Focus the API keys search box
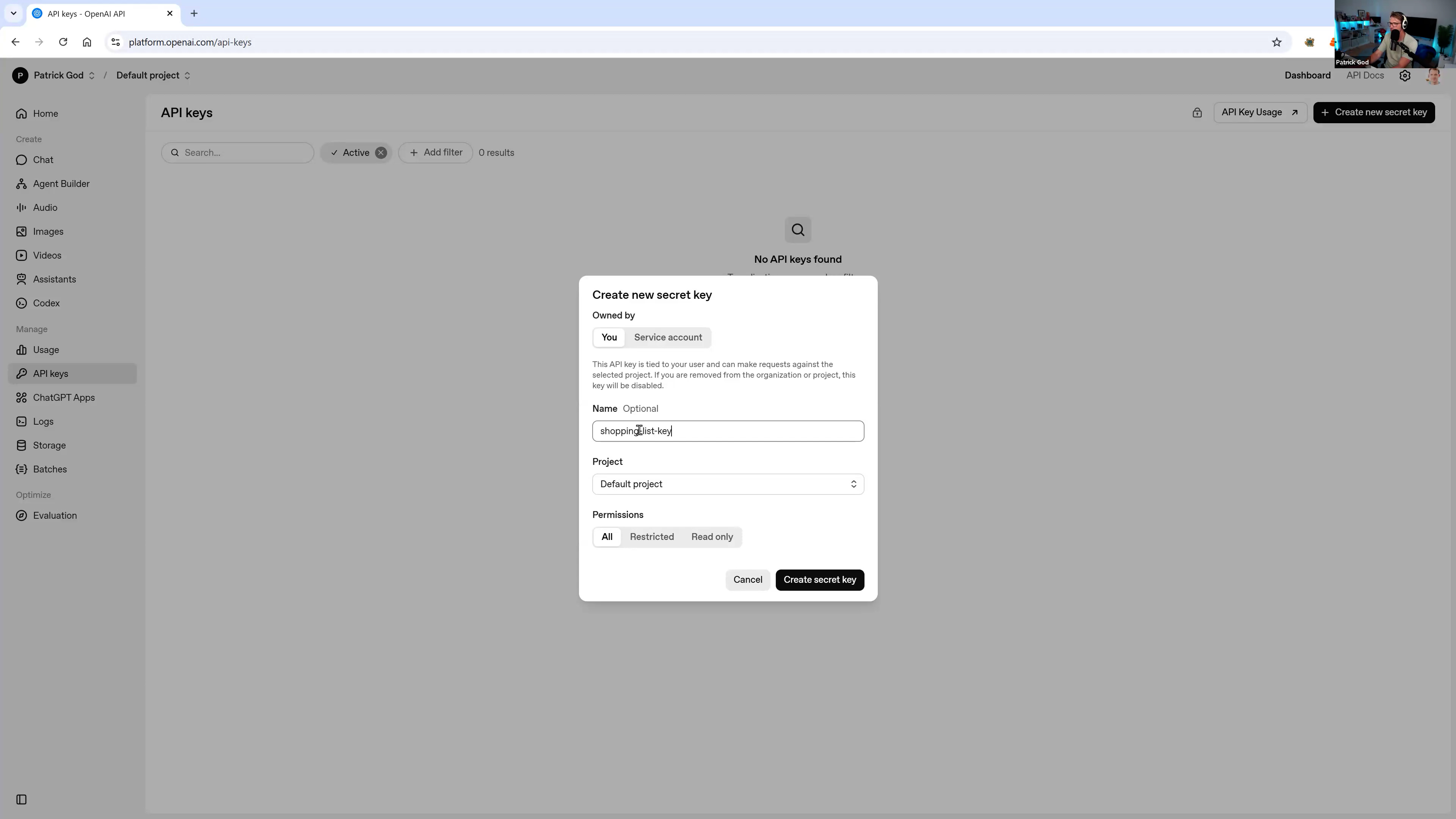1456x819 pixels. [x=237, y=152]
